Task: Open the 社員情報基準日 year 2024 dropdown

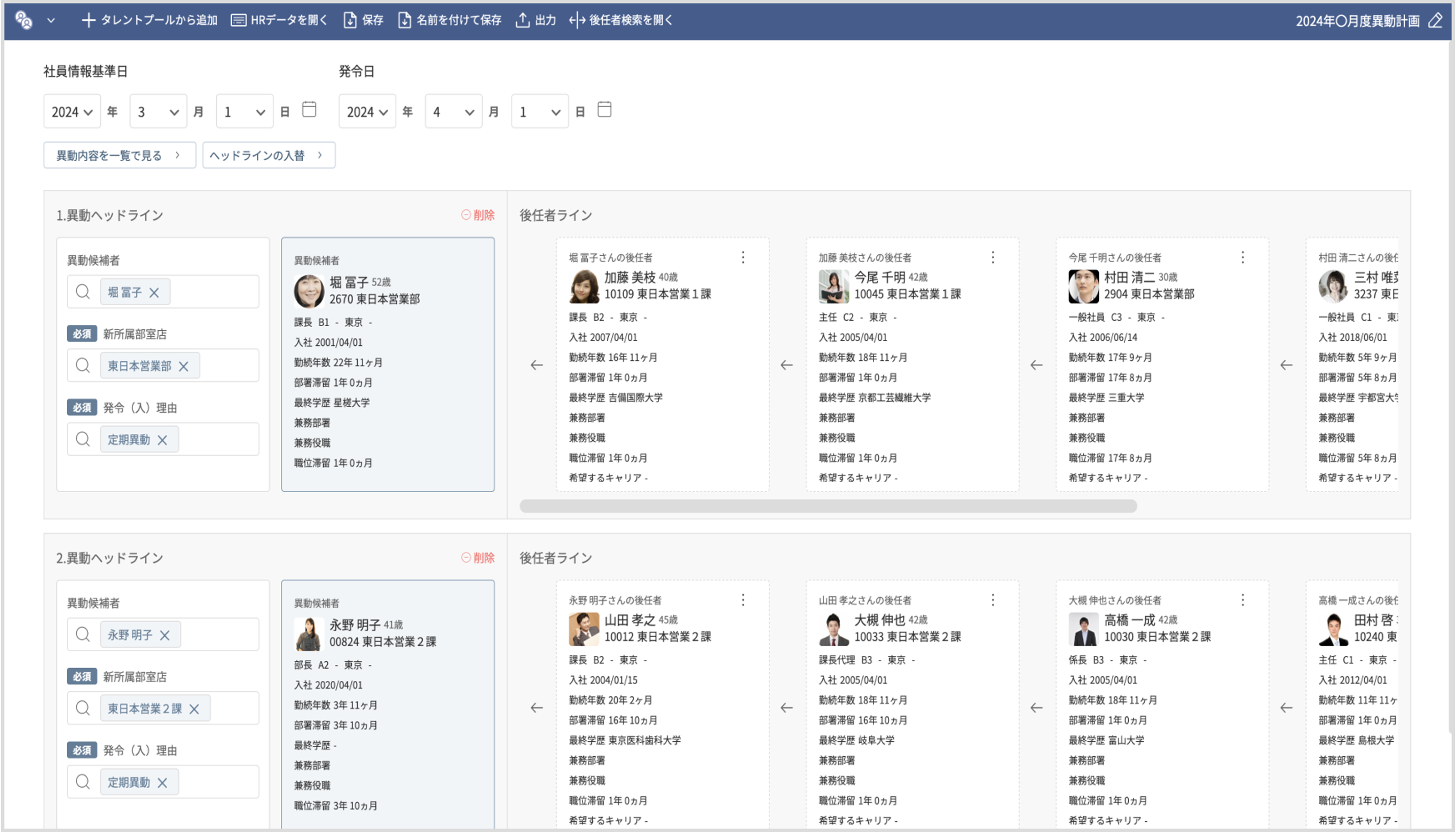Action: (72, 112)
